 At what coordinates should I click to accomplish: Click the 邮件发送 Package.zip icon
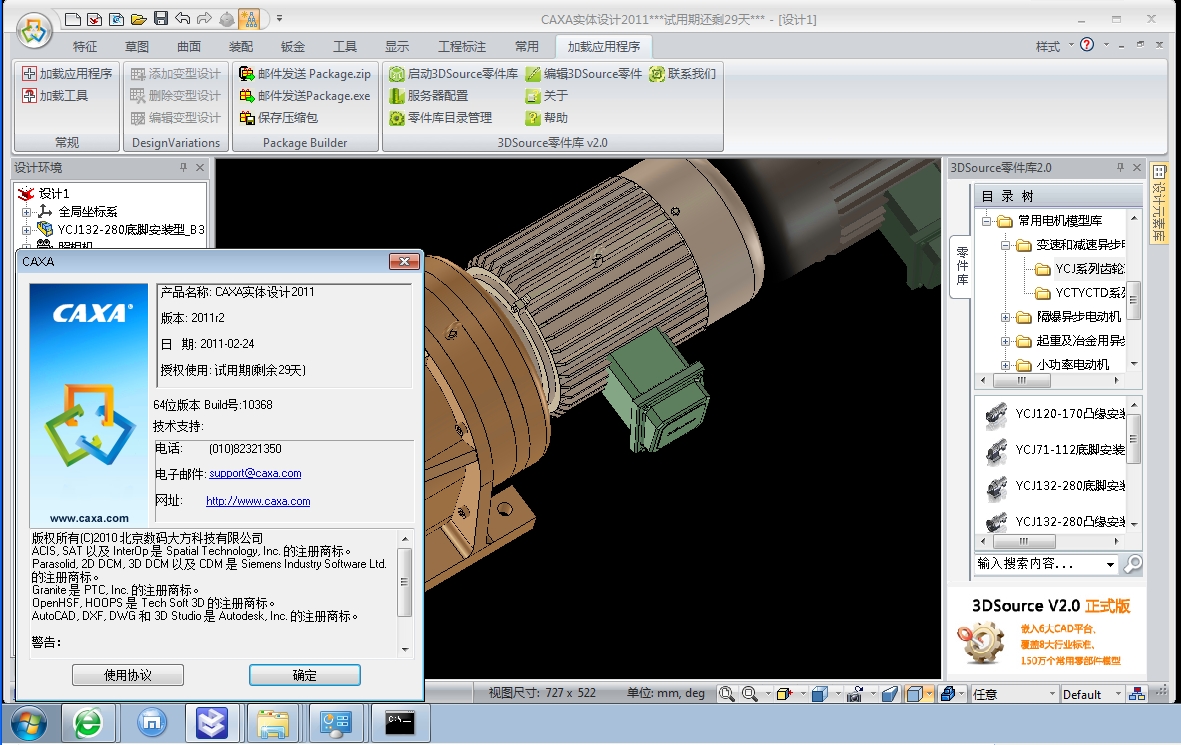click(247, 74)
